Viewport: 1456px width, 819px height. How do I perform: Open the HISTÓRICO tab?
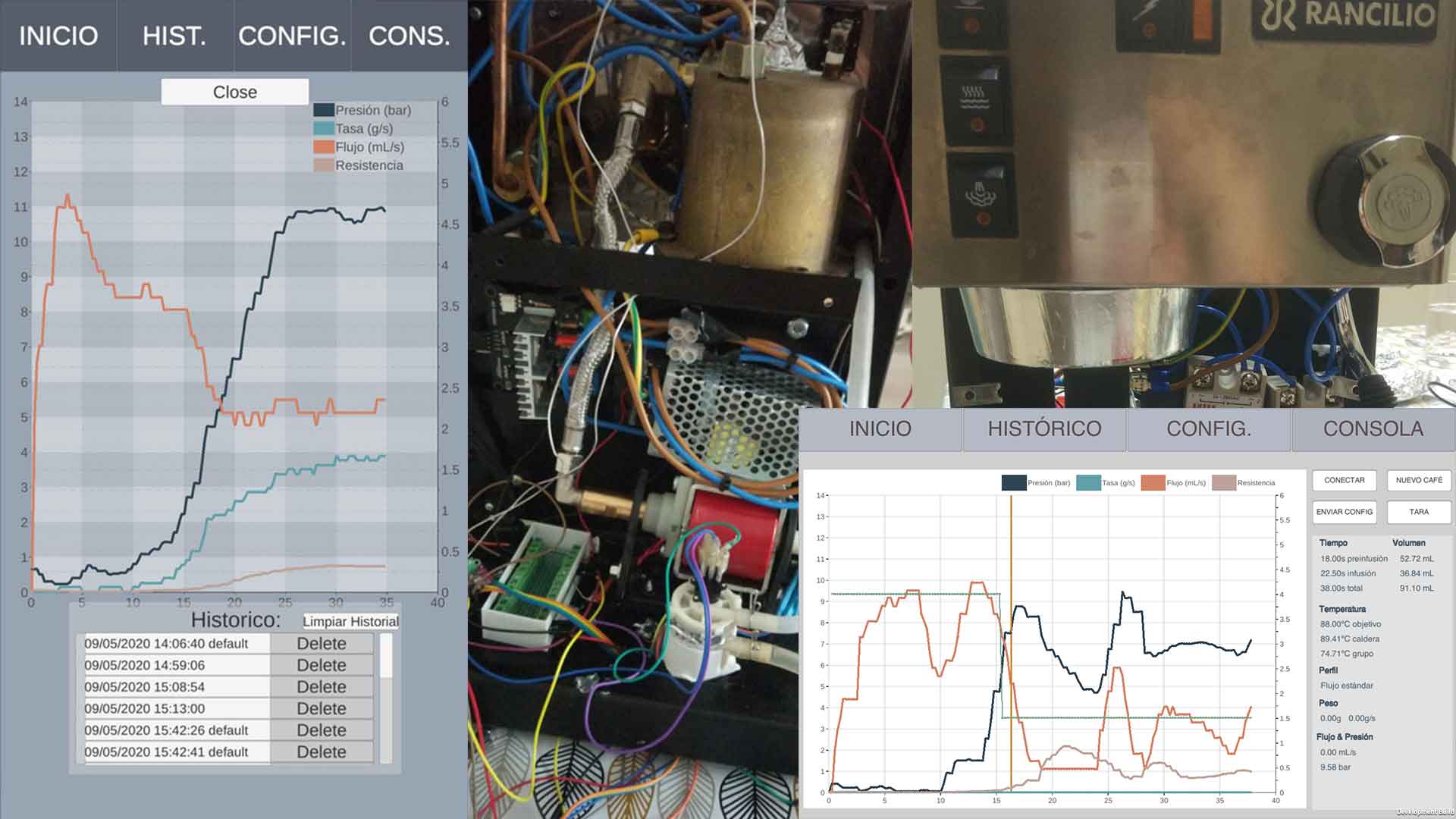pos(1044,429)
